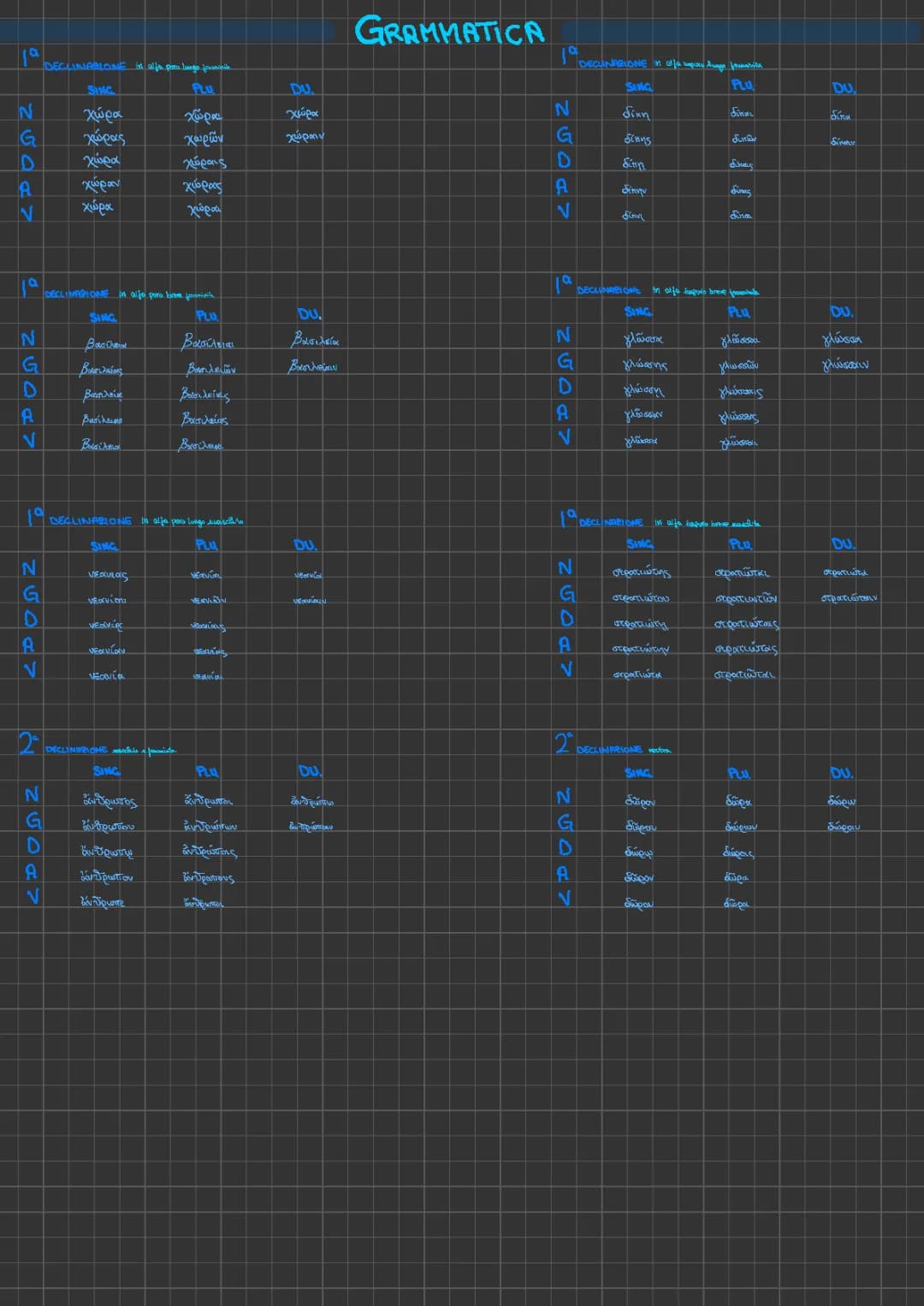The width and height of the screenshot is (924, 1306).
Task: Click case letter N beside γλῶσσα
Action: coord(563,335)
